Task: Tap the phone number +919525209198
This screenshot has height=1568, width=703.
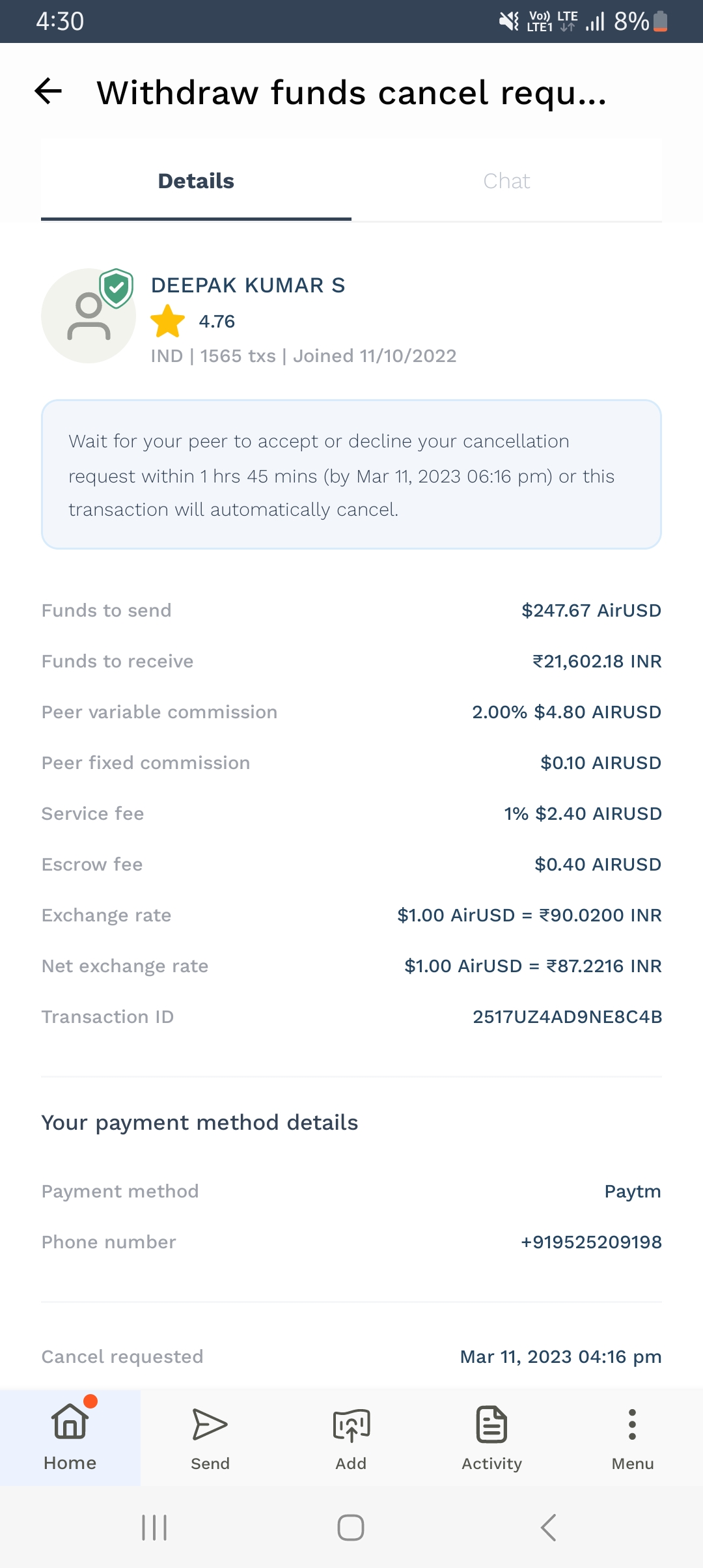Action: [591, 1242]
